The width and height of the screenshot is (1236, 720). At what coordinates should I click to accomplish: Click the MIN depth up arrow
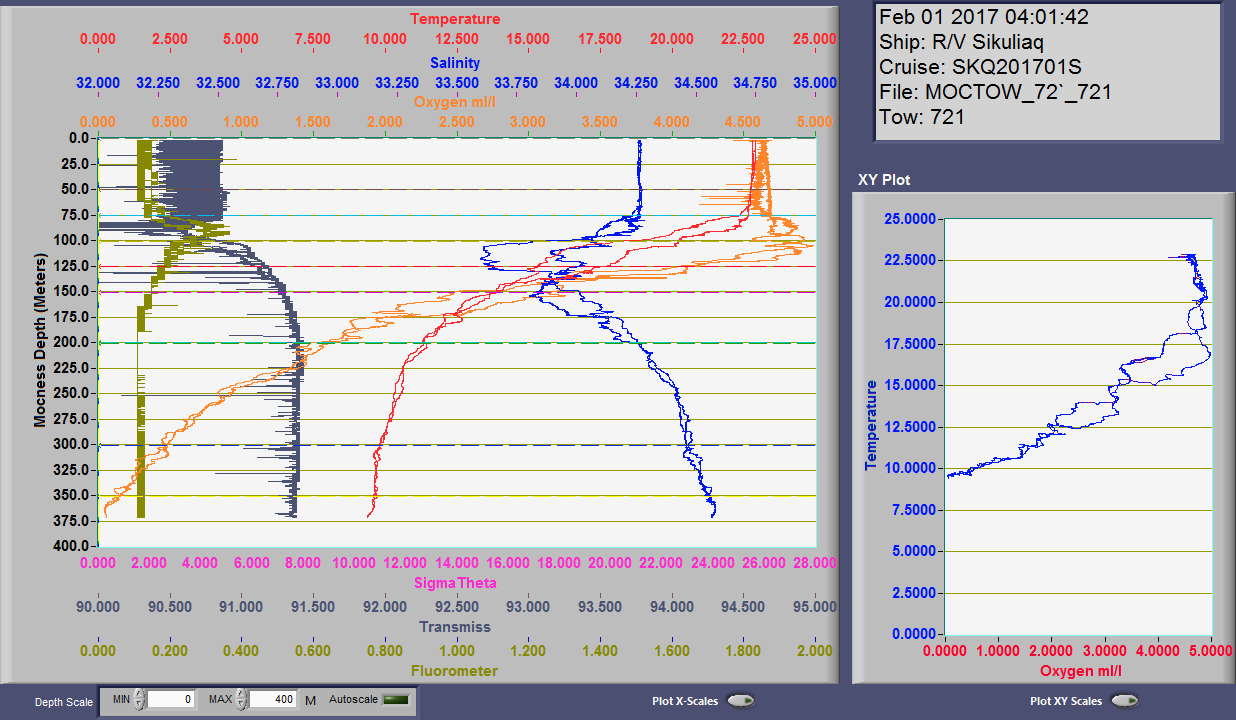(139, 695)
